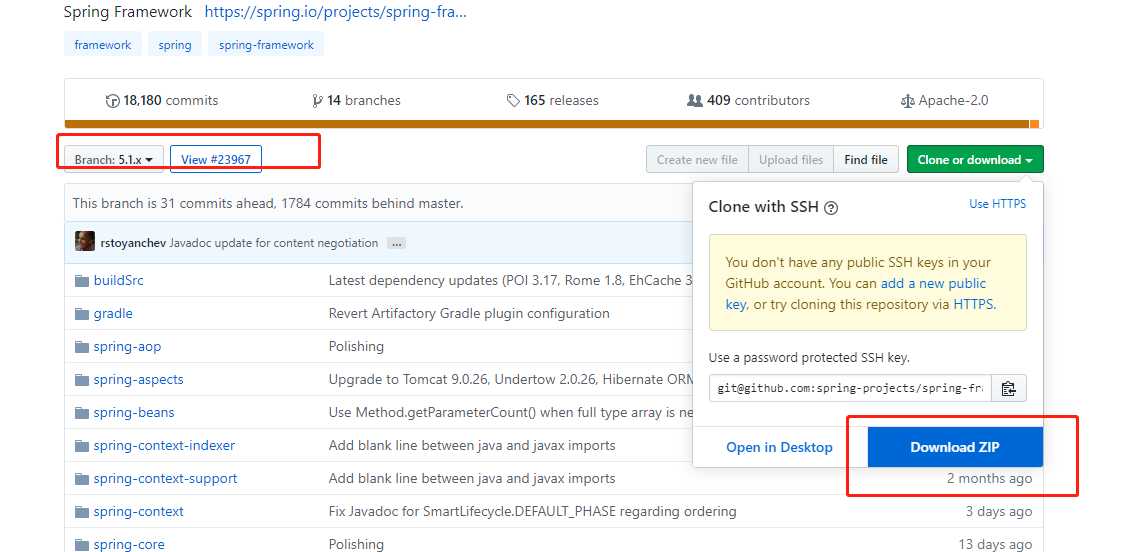
Task: Click the help icon beside Clone with SSH
Action: tap(831, 208)
